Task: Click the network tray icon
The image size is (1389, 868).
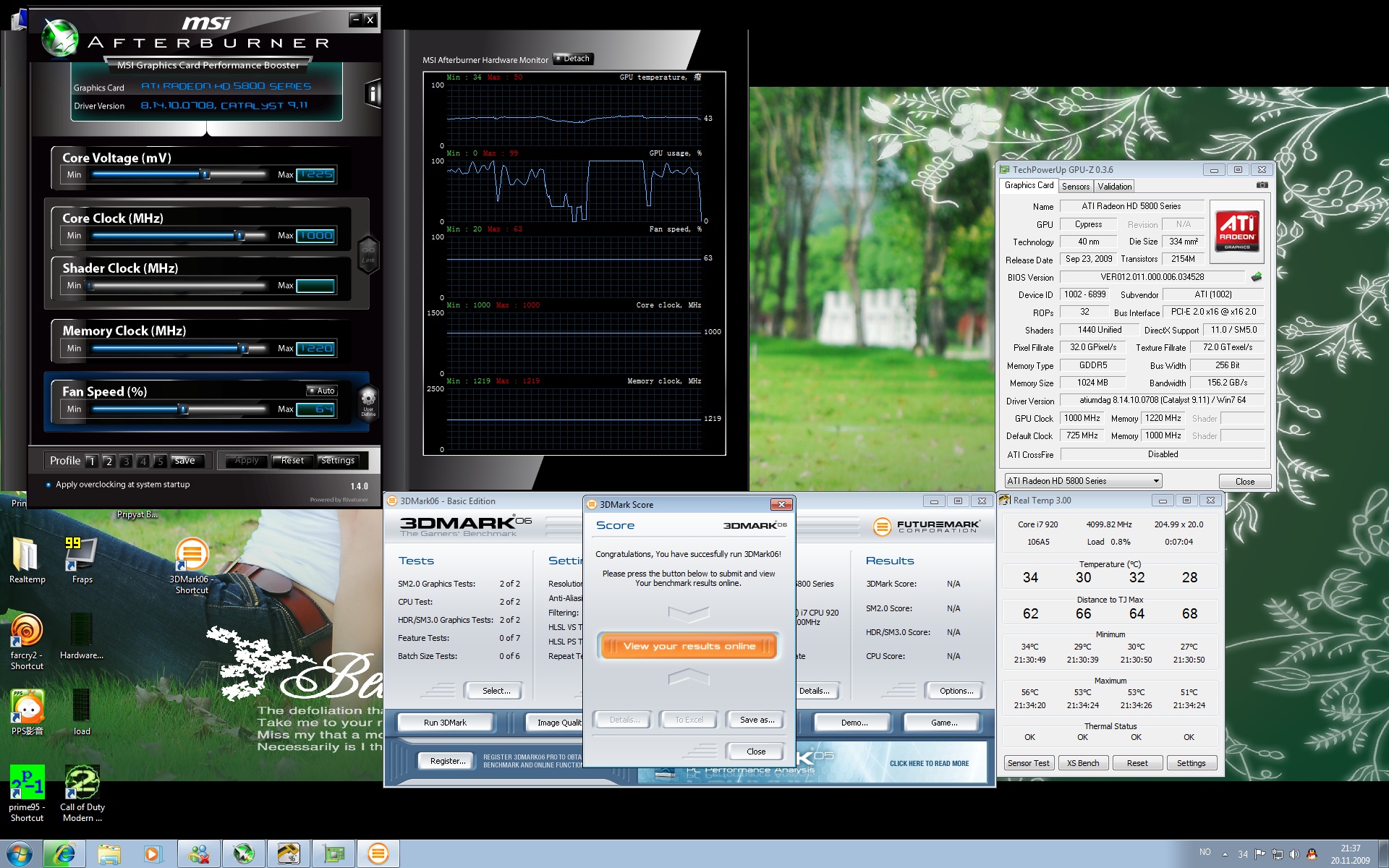Action: 1278,854
